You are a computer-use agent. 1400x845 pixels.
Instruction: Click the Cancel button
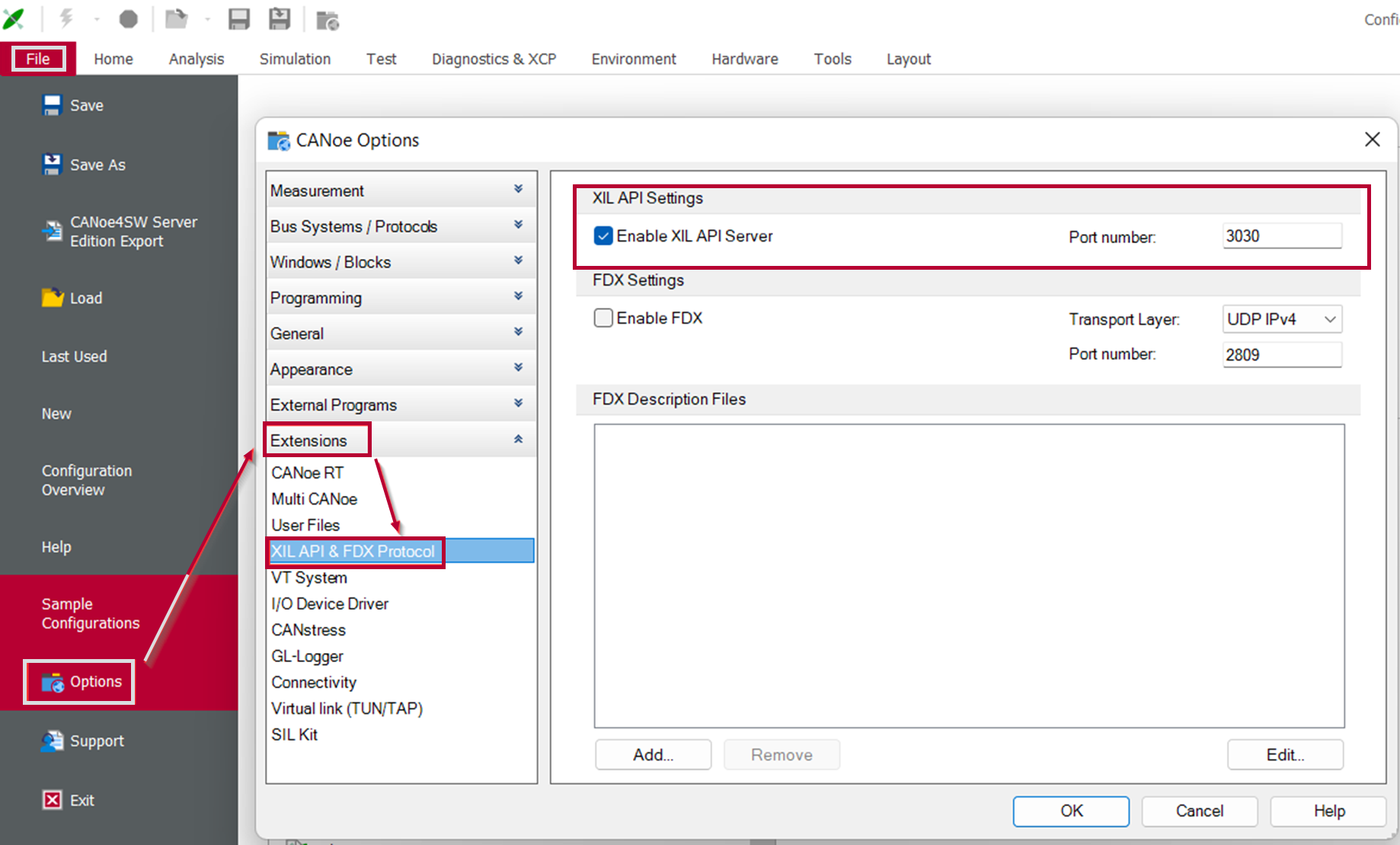1200,811
